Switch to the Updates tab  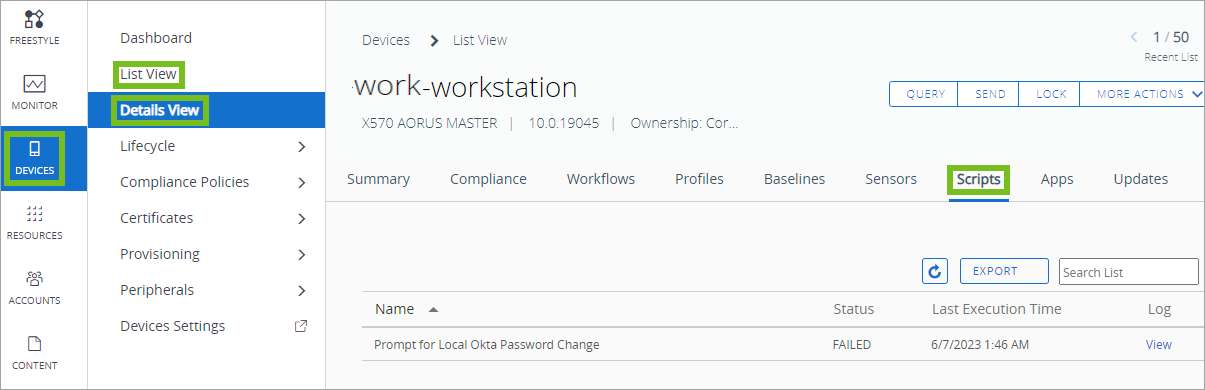tap(1141, 179)
